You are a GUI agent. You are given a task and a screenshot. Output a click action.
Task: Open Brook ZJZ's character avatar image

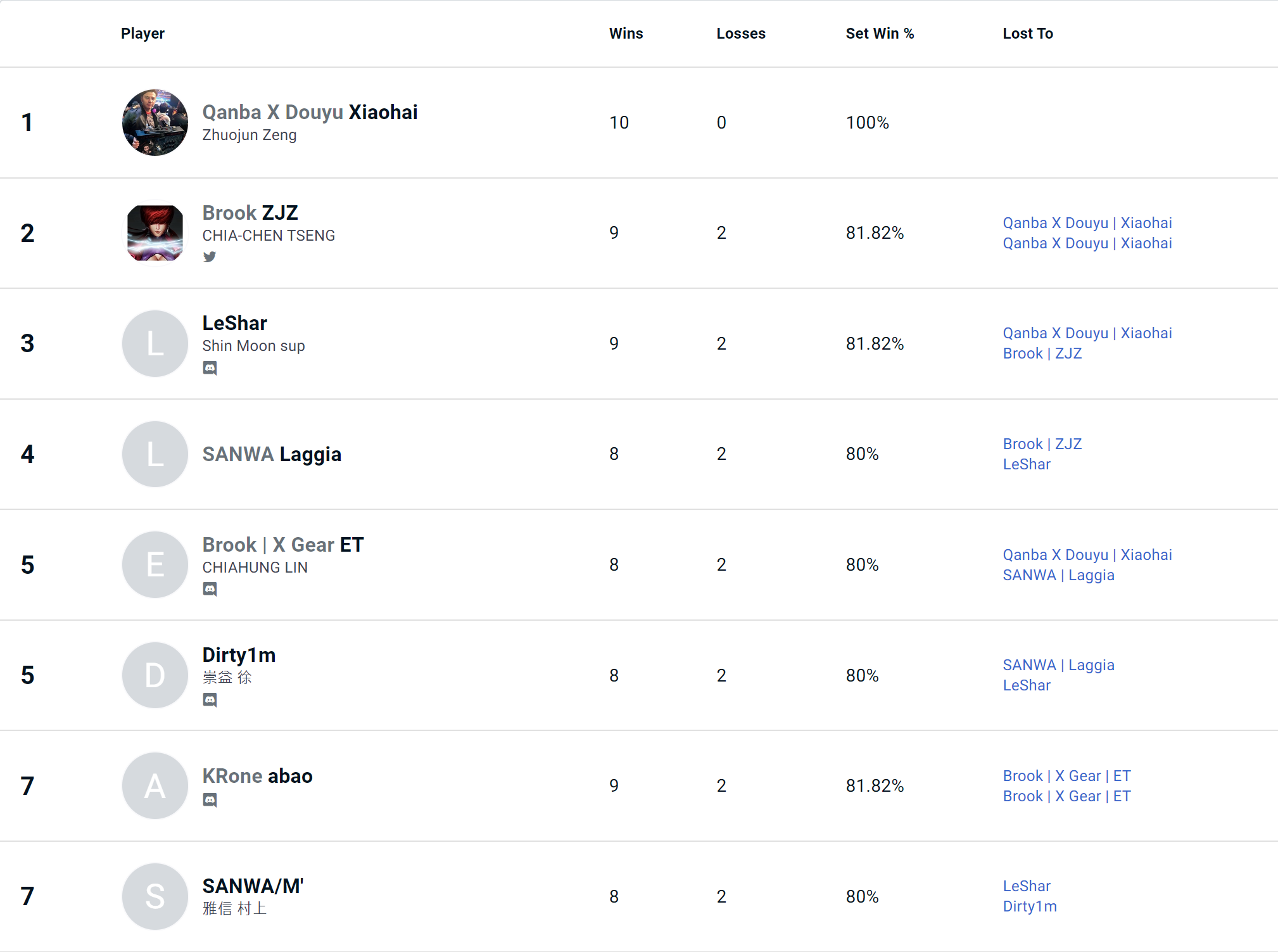(155, 233)
